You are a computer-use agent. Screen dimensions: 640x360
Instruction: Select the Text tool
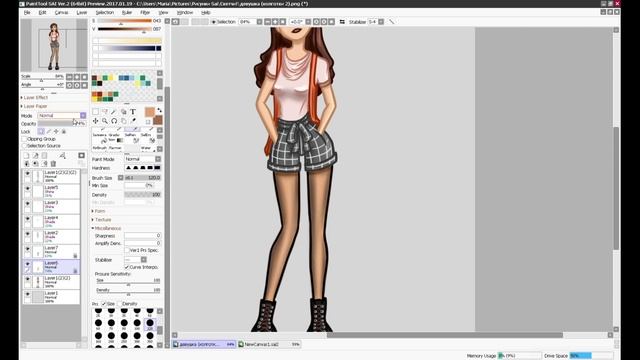pos(133,111)
